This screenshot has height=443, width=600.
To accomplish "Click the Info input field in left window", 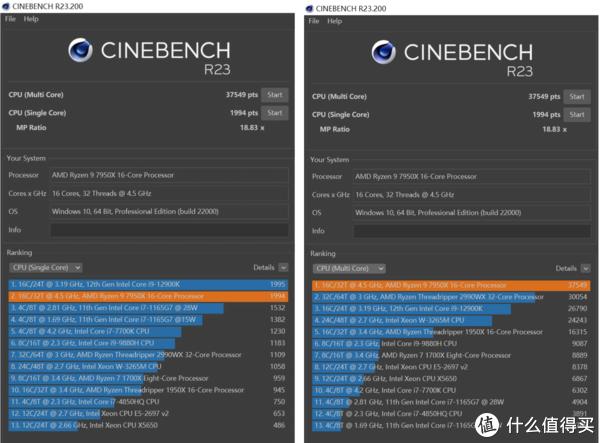I will 170,230.
